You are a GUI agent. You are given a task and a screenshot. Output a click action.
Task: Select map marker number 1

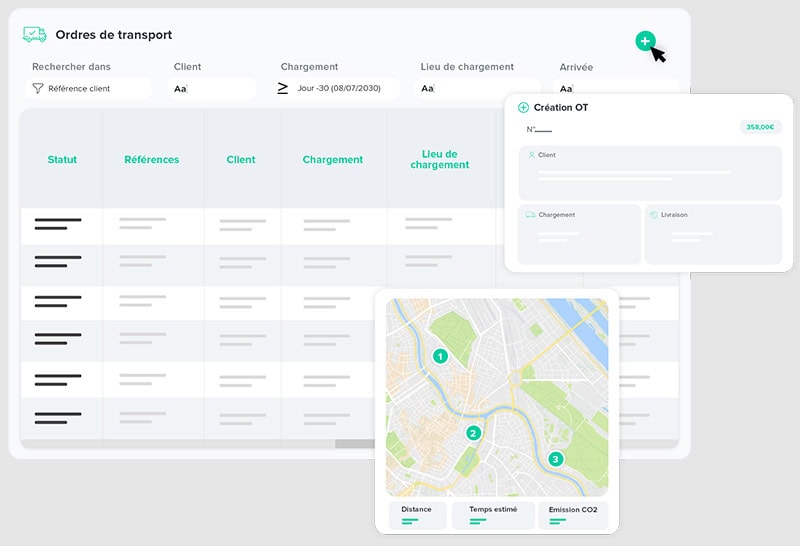pos(439,356)
